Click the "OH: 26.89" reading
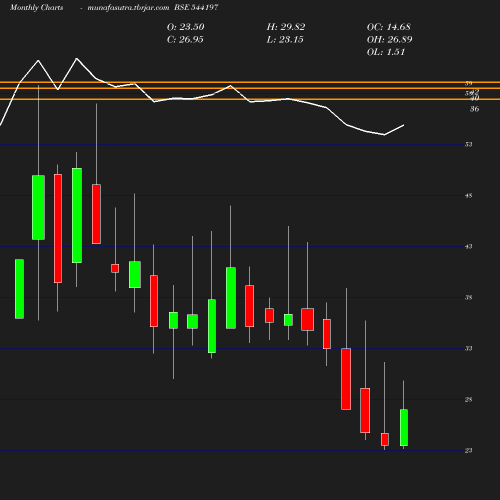500x500 pixels. pos(389,39)
